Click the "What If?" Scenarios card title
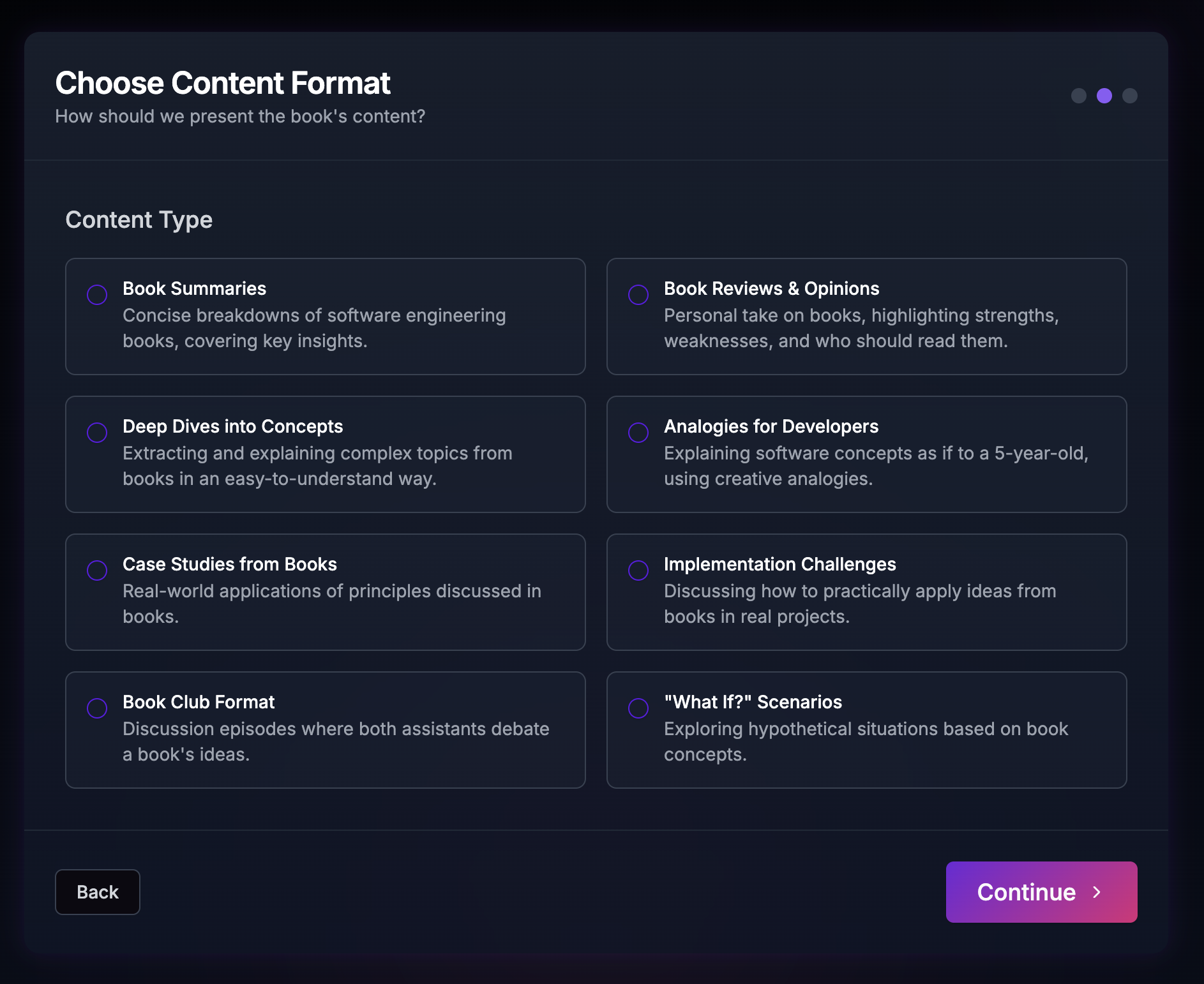The width and height of the screenshot is (1204, 984). click(753, 702)
